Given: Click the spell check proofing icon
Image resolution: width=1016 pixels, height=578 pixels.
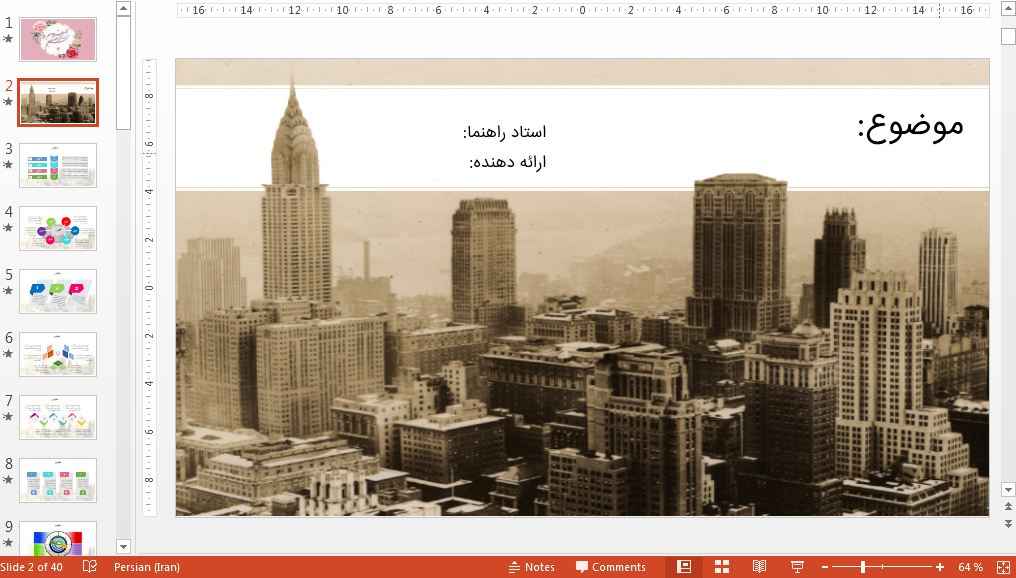Looking at the screenshot, I should click(90, 567).
